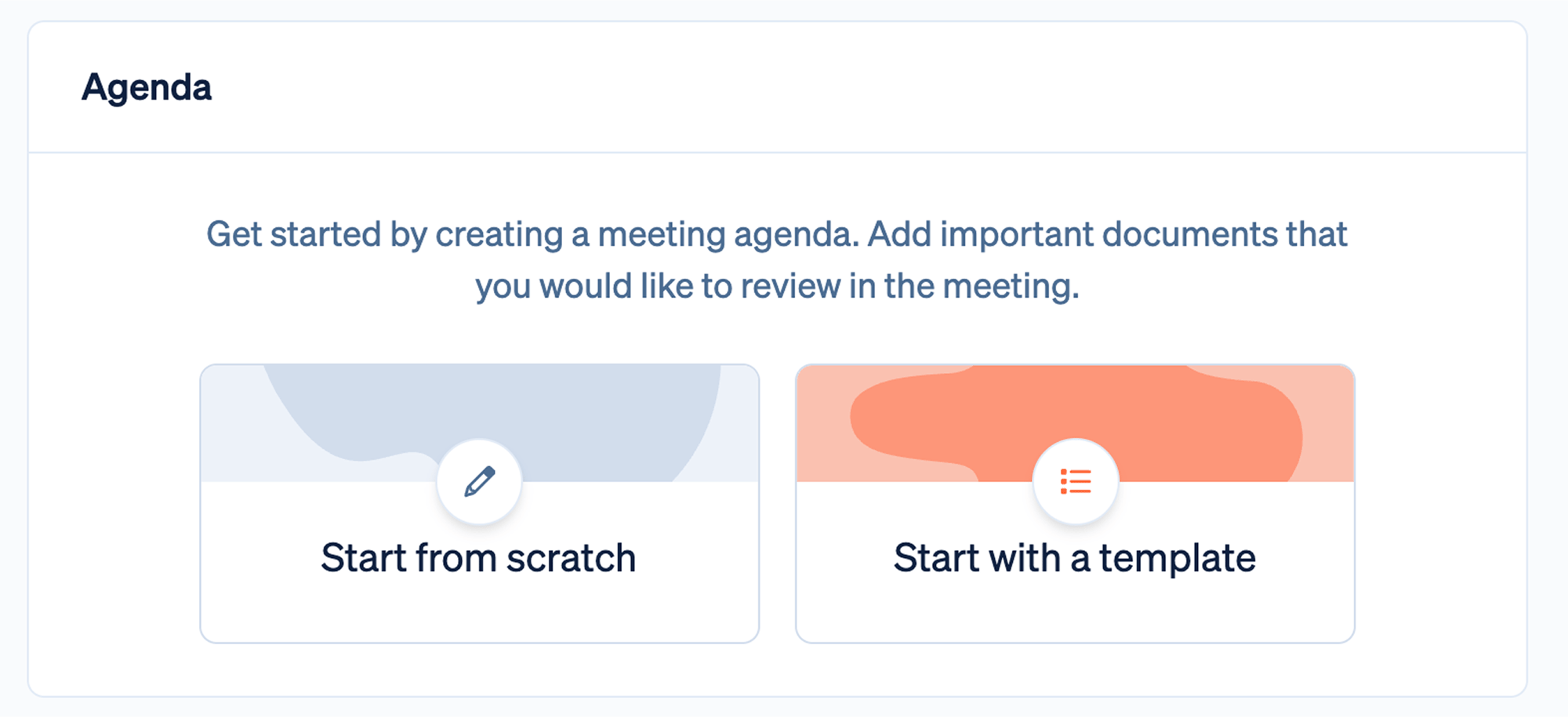Click the "Get started by creating a meeting agenda" line
The width and height of the screenshot is (1568, 717).
click(x=532, y=234)
